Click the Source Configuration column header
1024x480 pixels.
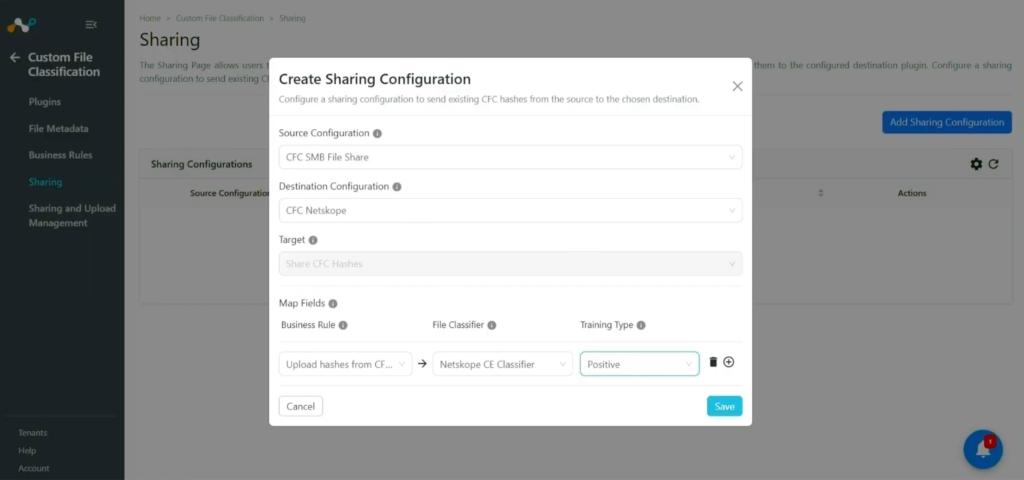[x=230, y=193]
